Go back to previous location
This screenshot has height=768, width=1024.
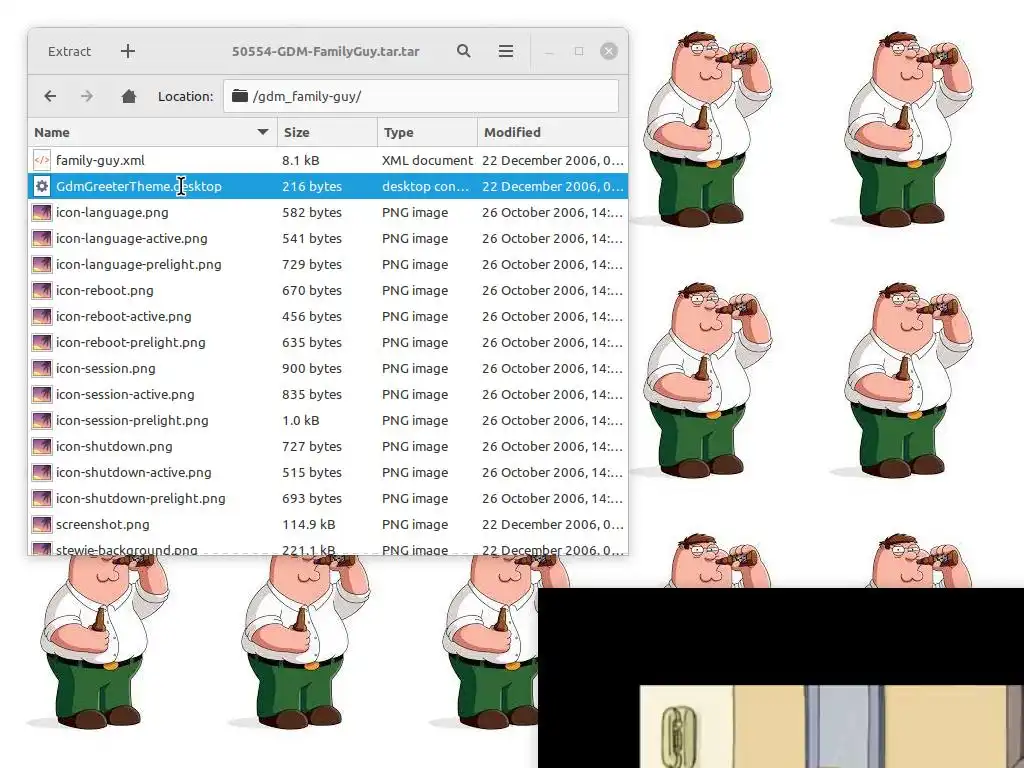point(50,97)
